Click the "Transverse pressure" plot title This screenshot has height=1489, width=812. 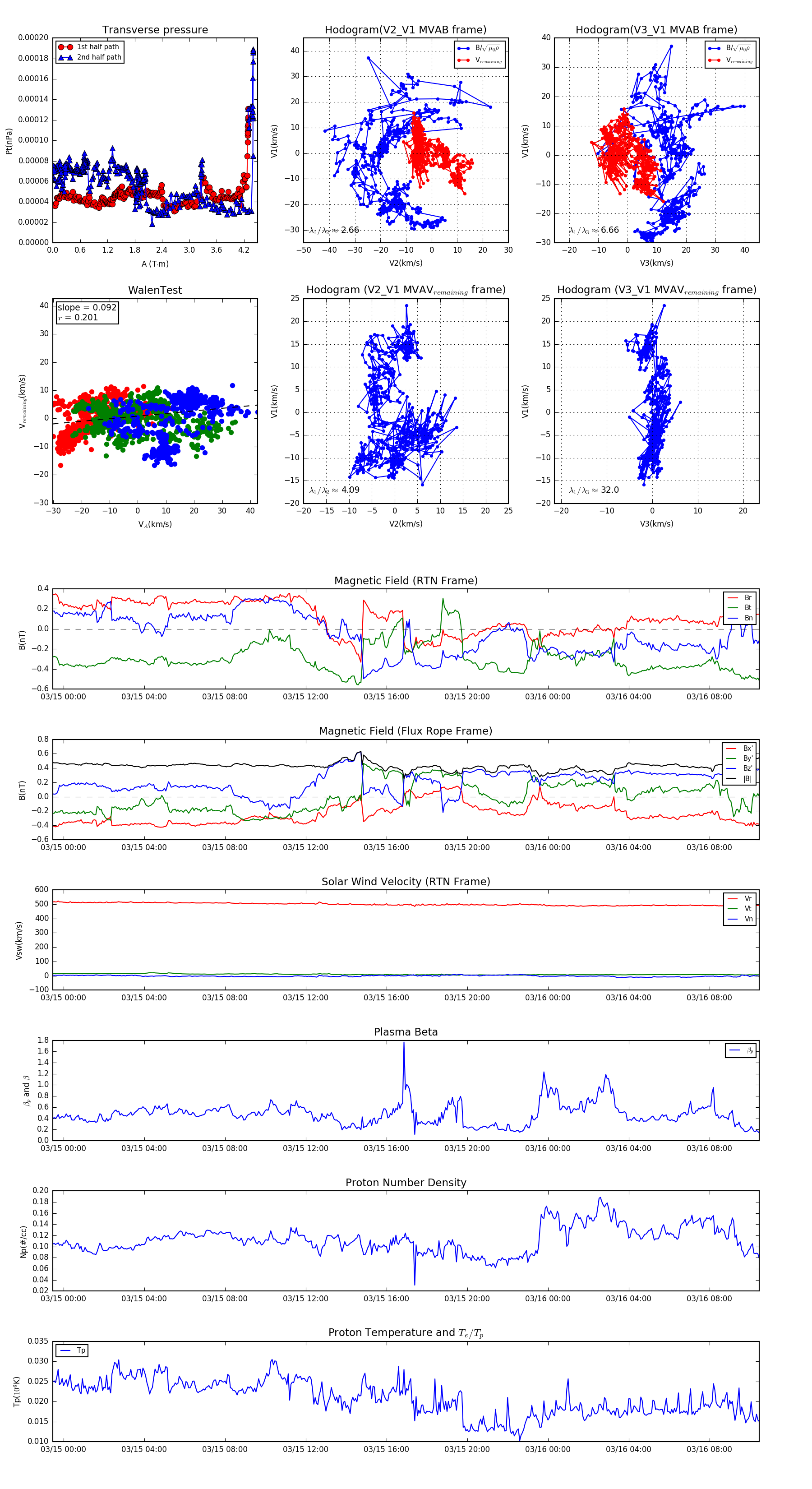click(x=155, y=30)
